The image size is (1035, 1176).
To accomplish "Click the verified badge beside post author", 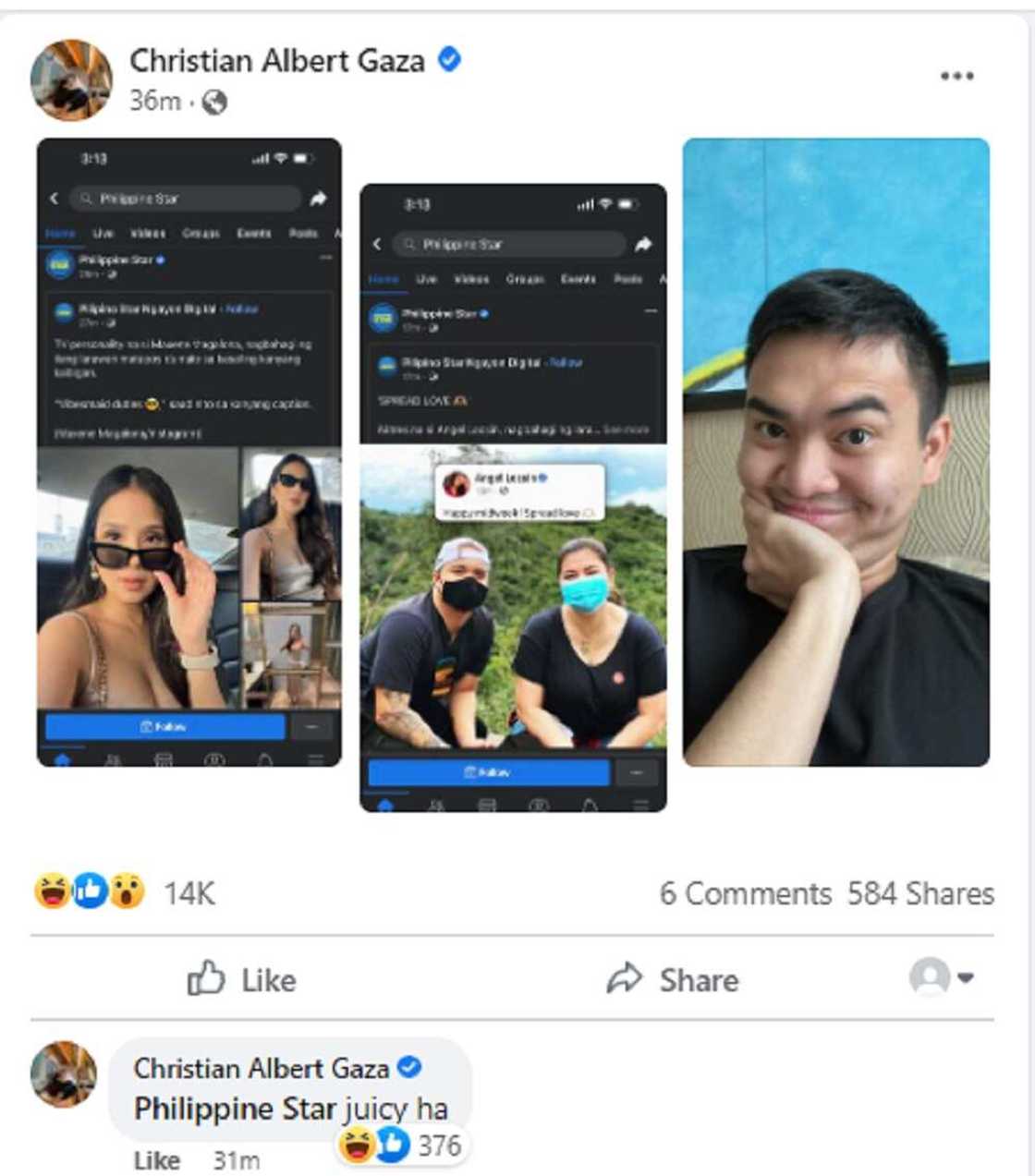I will point(449,61).
